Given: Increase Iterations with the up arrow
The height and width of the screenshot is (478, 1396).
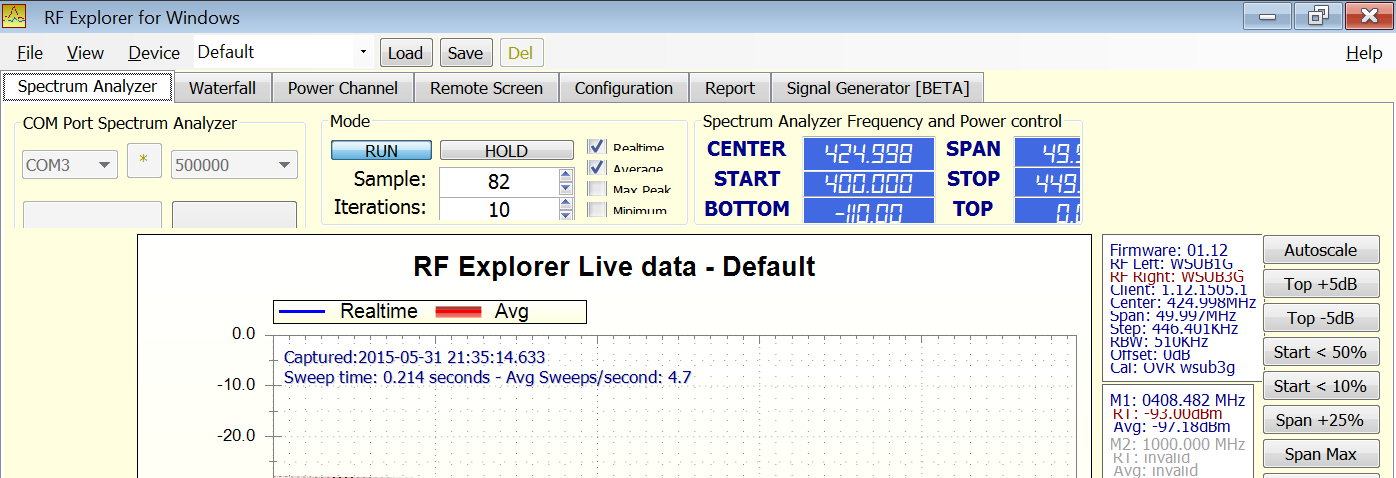Looking at the screenshot, I should [566, 203].
